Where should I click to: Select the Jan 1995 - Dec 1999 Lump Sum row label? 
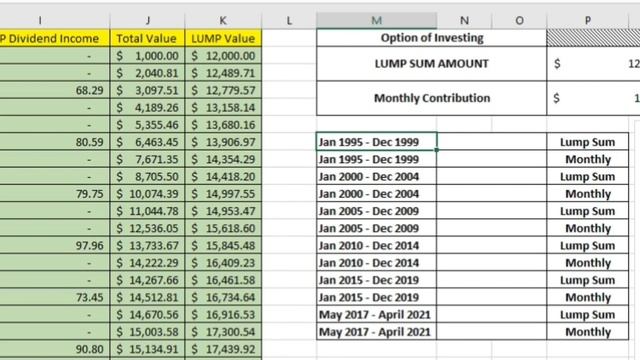[x=376, y=142]
